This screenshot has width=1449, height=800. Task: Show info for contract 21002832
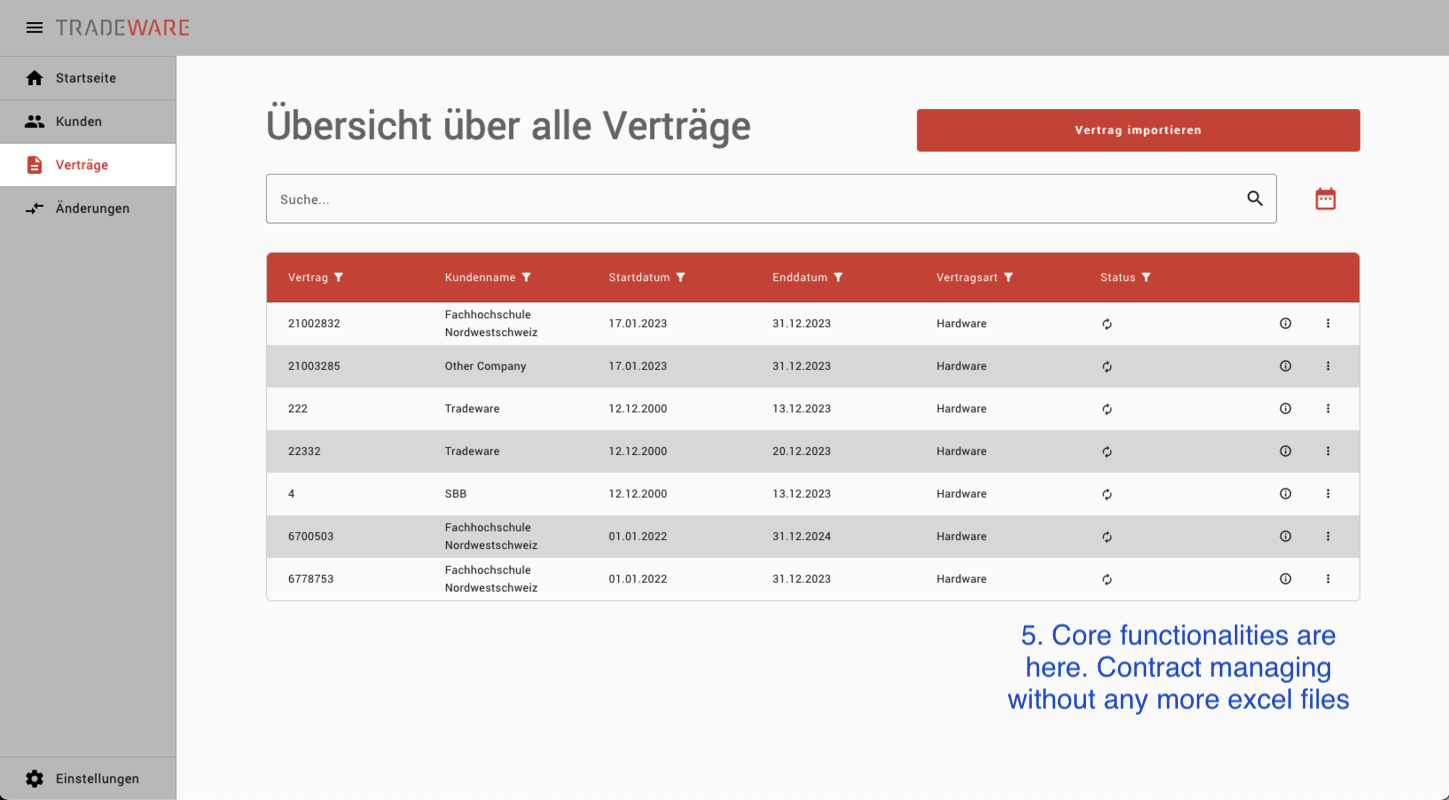[1286, 324]
